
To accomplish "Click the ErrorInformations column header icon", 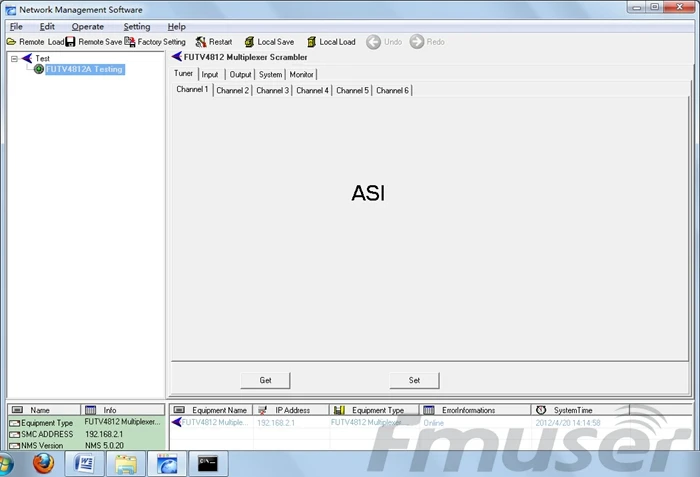I will [429, 410].
